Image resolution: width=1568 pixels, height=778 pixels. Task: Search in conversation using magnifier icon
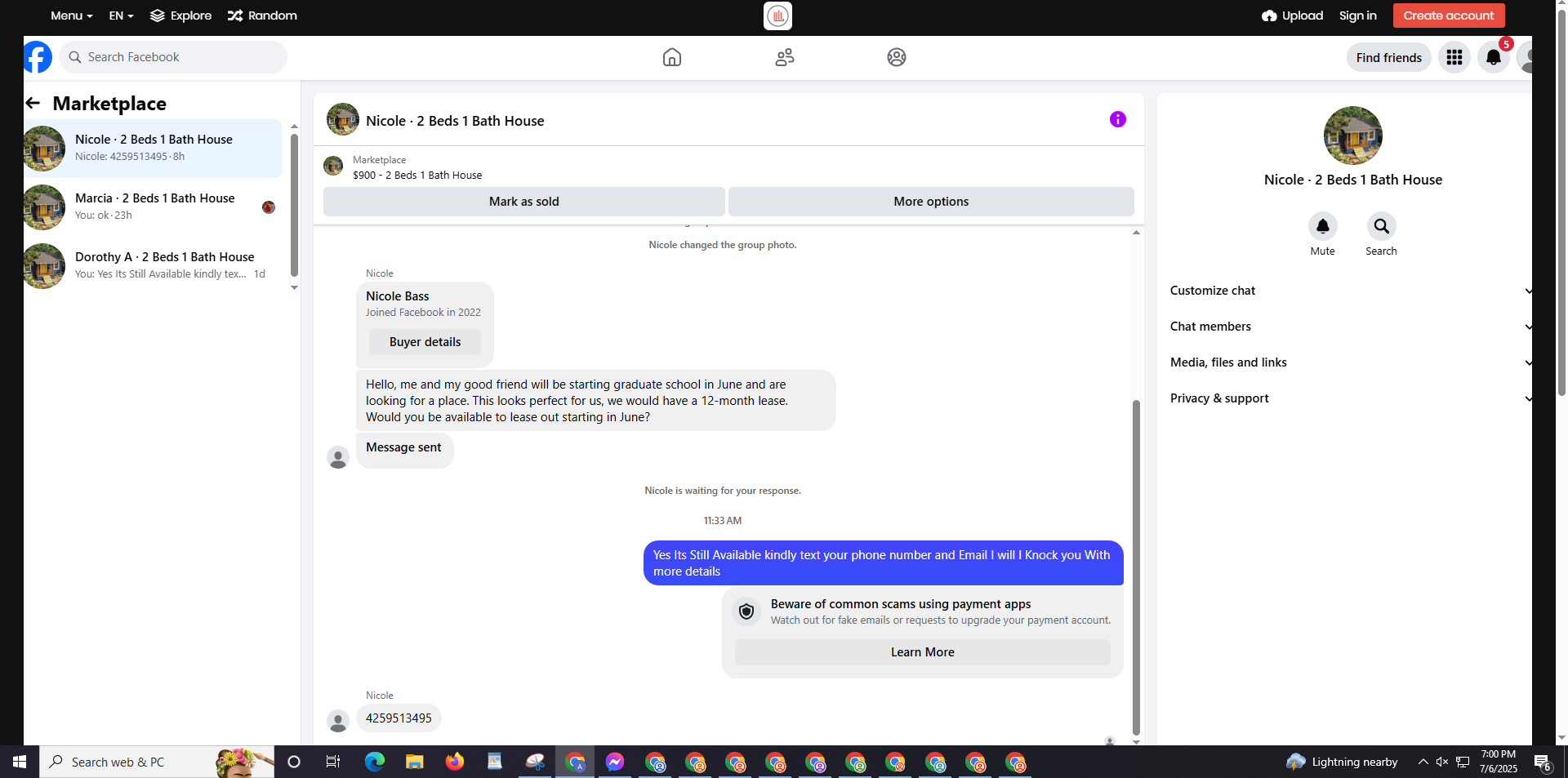click(x=1382, y=226)
